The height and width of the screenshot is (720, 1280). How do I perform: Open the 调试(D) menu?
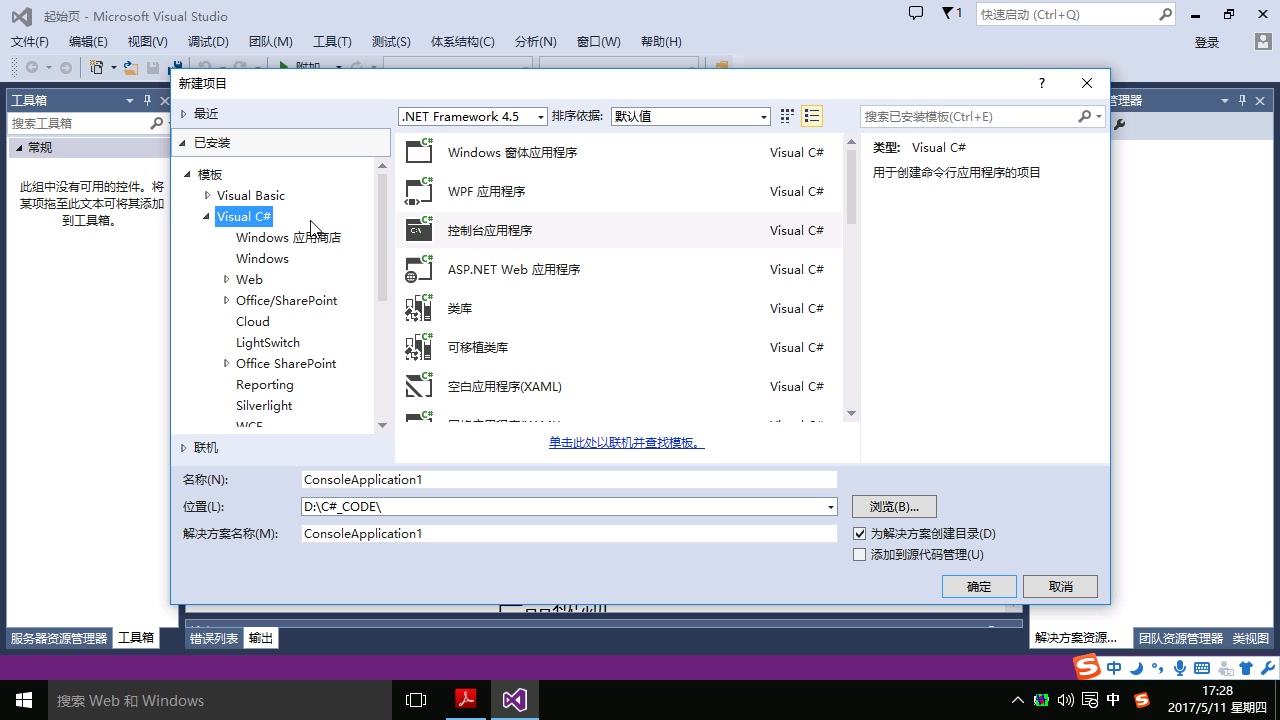pyautogui.click(x=208, y=41)
